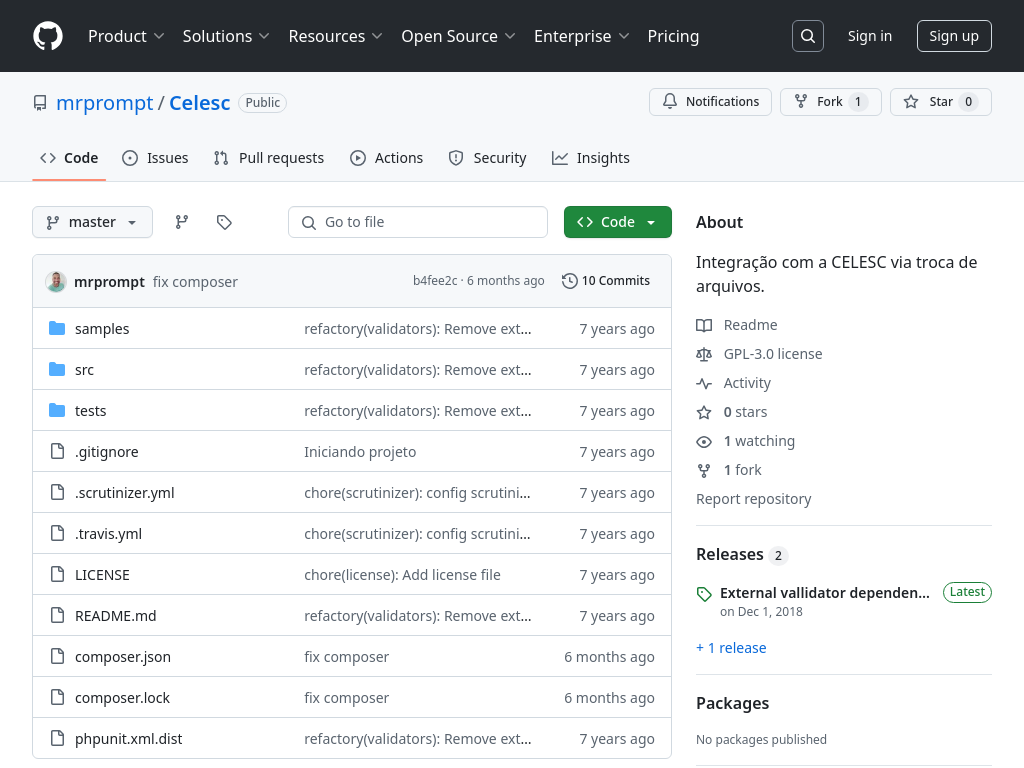Click the Sign up button
The image size is (1024, 768).
click(x=954, y=36)
